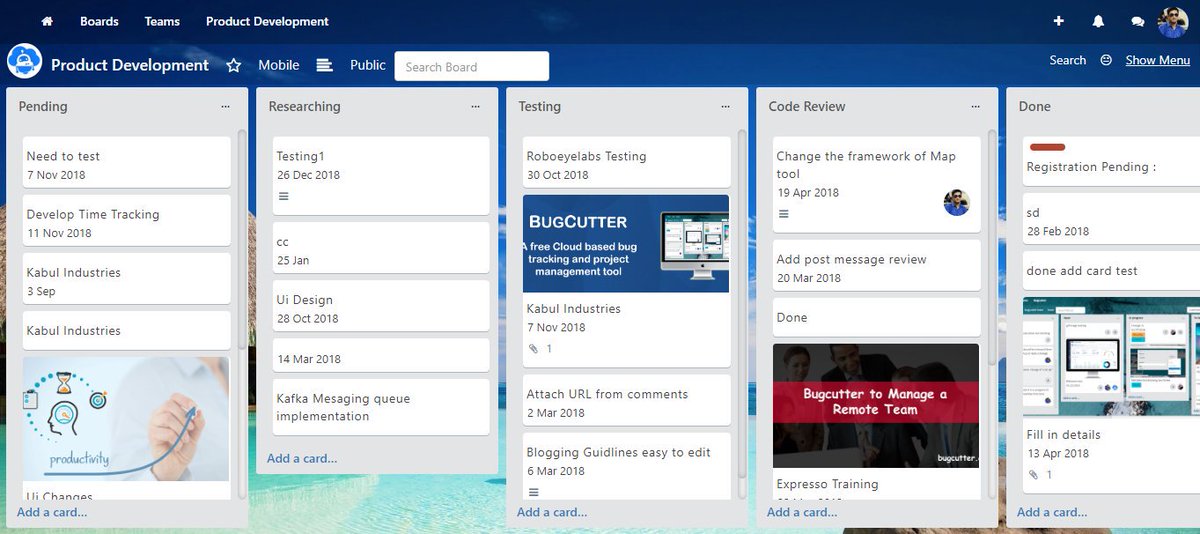Open the screenshot thumbnail in Done list
Image resolution: width=1200 pixels, height=534 pixels.
[x=1111, y=357]
